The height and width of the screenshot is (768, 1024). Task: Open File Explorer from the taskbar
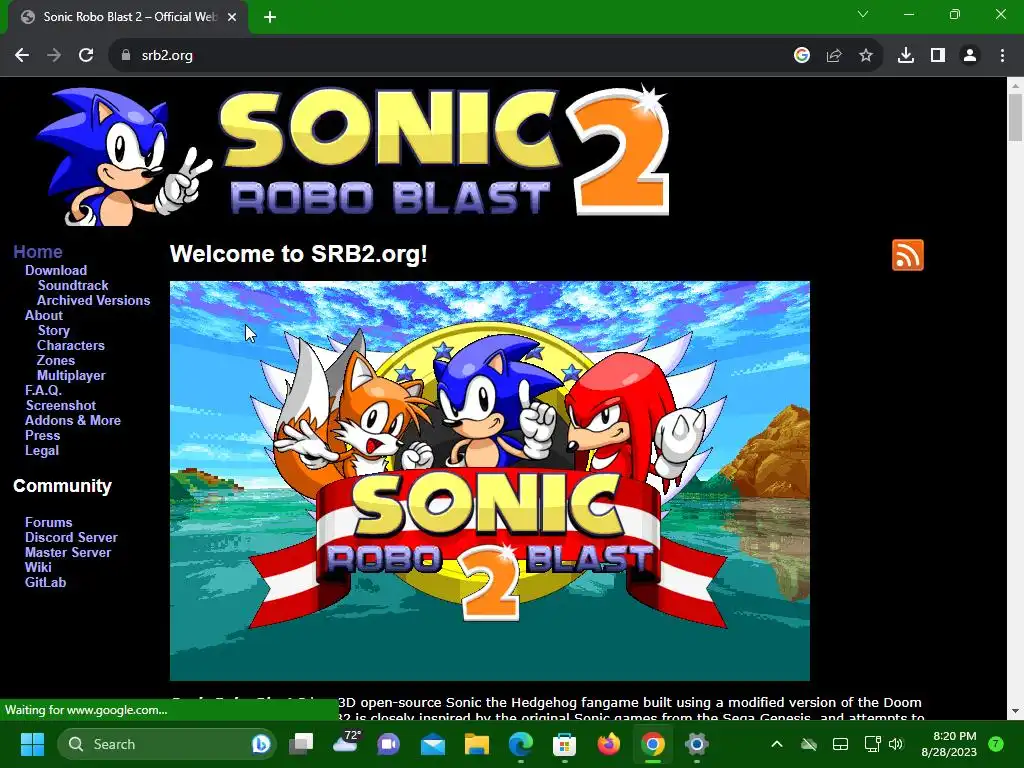tap(477, 744)
